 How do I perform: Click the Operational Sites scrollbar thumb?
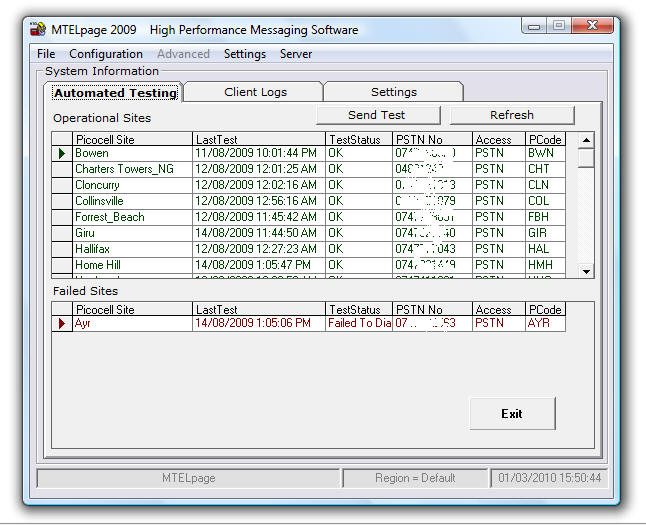[x=586, y=158]
